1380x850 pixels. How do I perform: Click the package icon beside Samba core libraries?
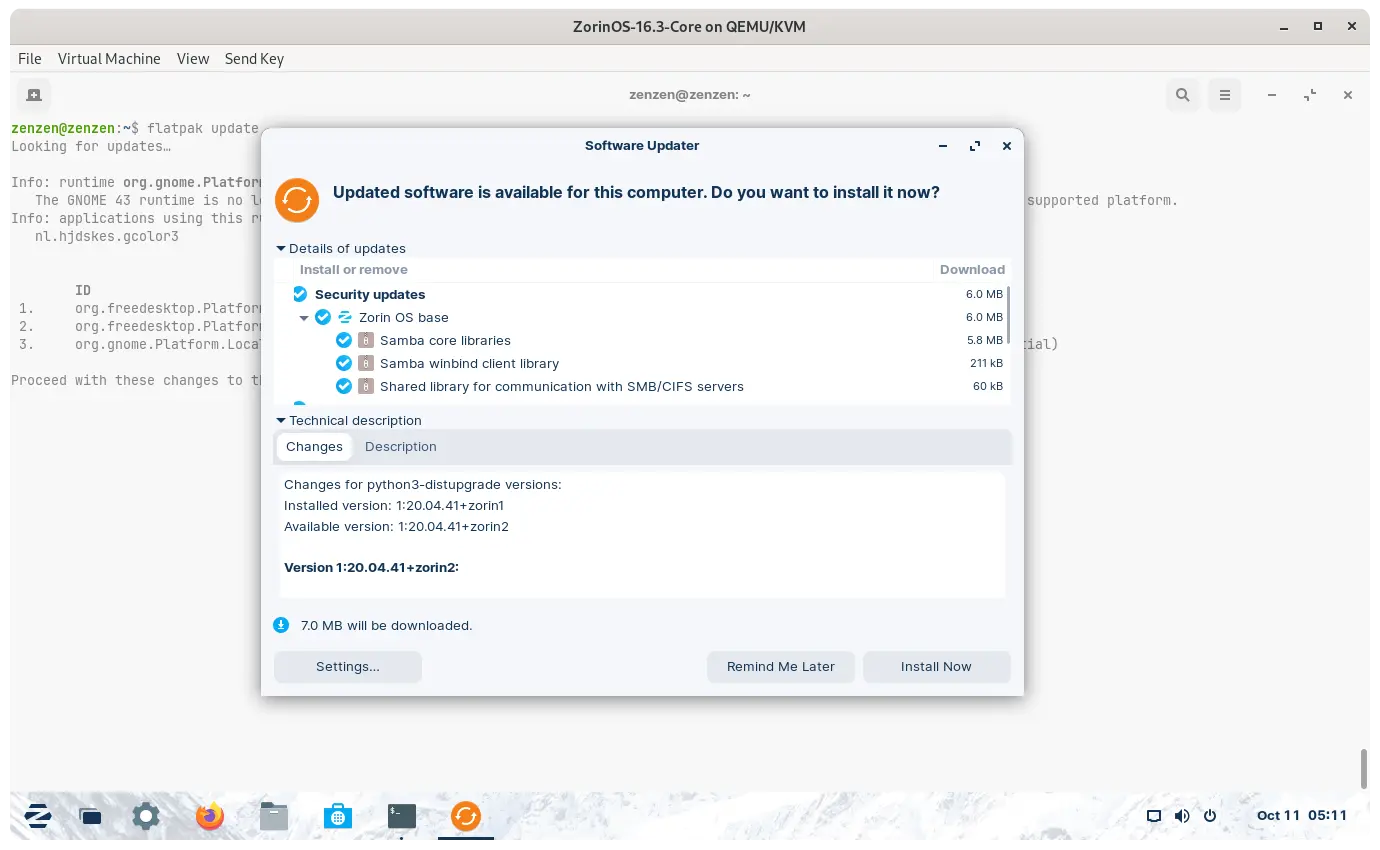point(366,340)
